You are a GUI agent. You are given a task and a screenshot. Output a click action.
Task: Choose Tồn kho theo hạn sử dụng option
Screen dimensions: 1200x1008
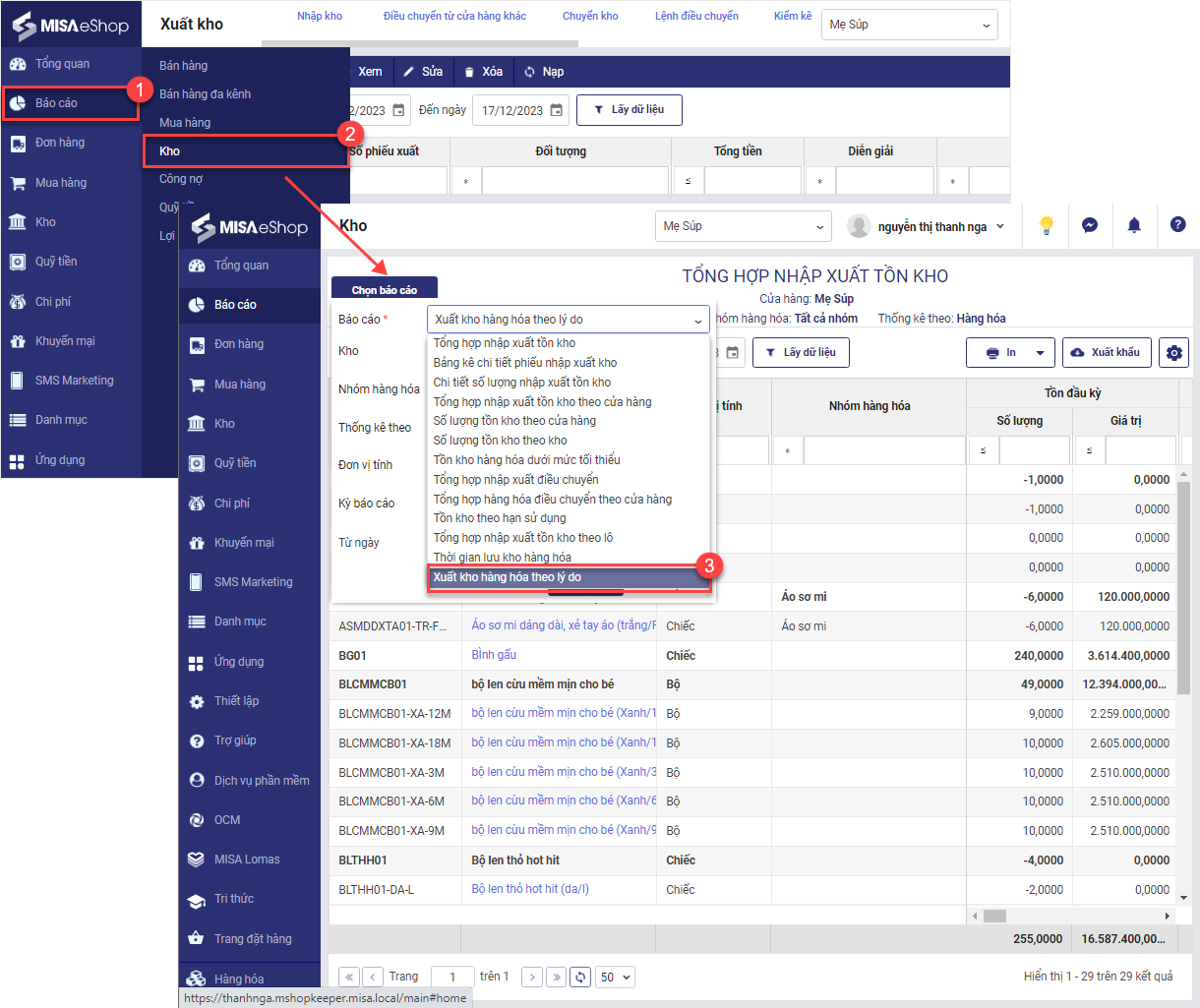click(x=500, y=518)
